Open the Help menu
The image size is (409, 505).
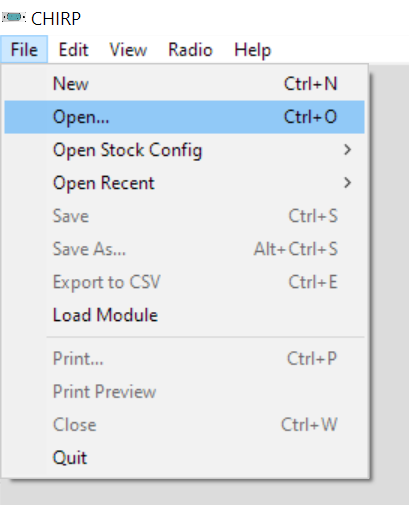253,50
